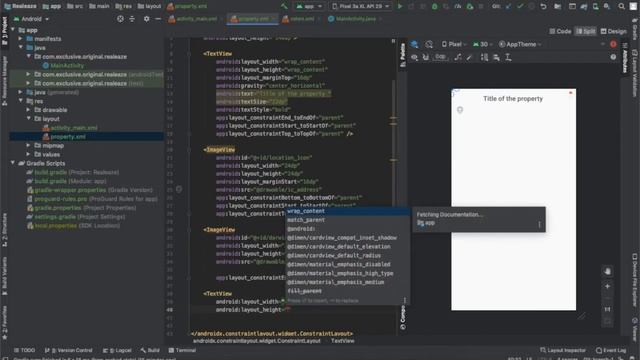Start debugging with the green bug icon
The width and height of the screenshot is (640, 360).
pos(435,6)
